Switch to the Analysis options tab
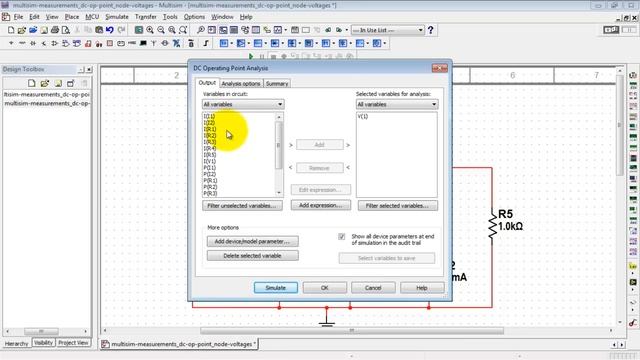The width and height of the screenshot is (640, 360). [x=241, y=83]
